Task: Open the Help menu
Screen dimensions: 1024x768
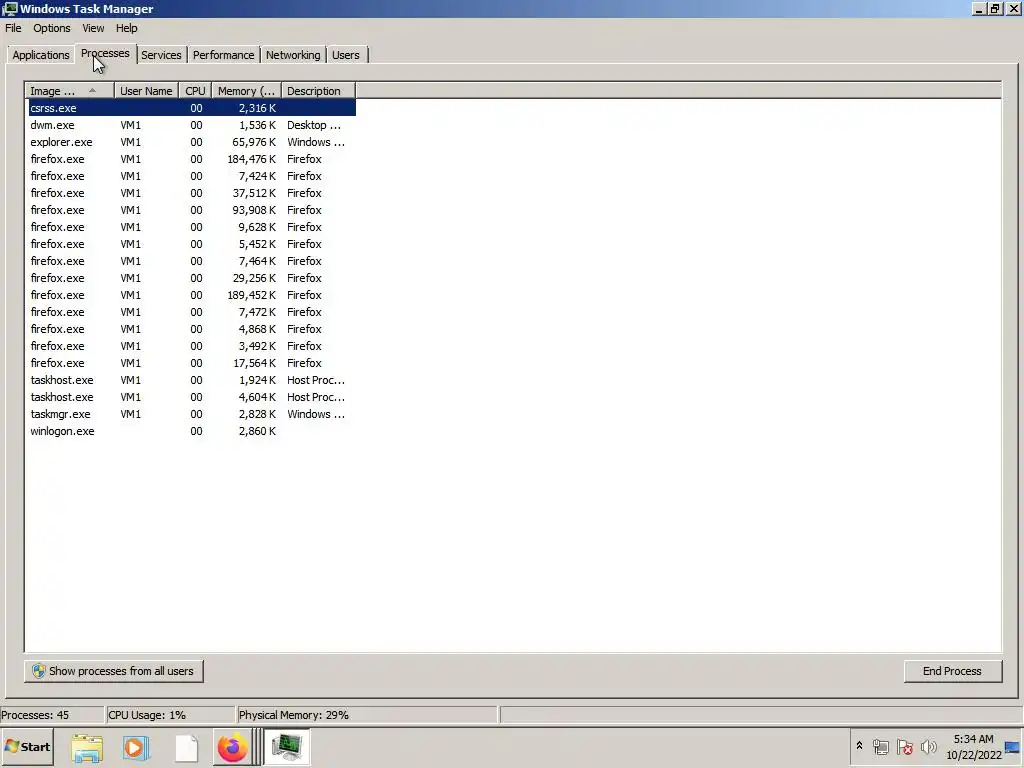Action: coord(127,28)
